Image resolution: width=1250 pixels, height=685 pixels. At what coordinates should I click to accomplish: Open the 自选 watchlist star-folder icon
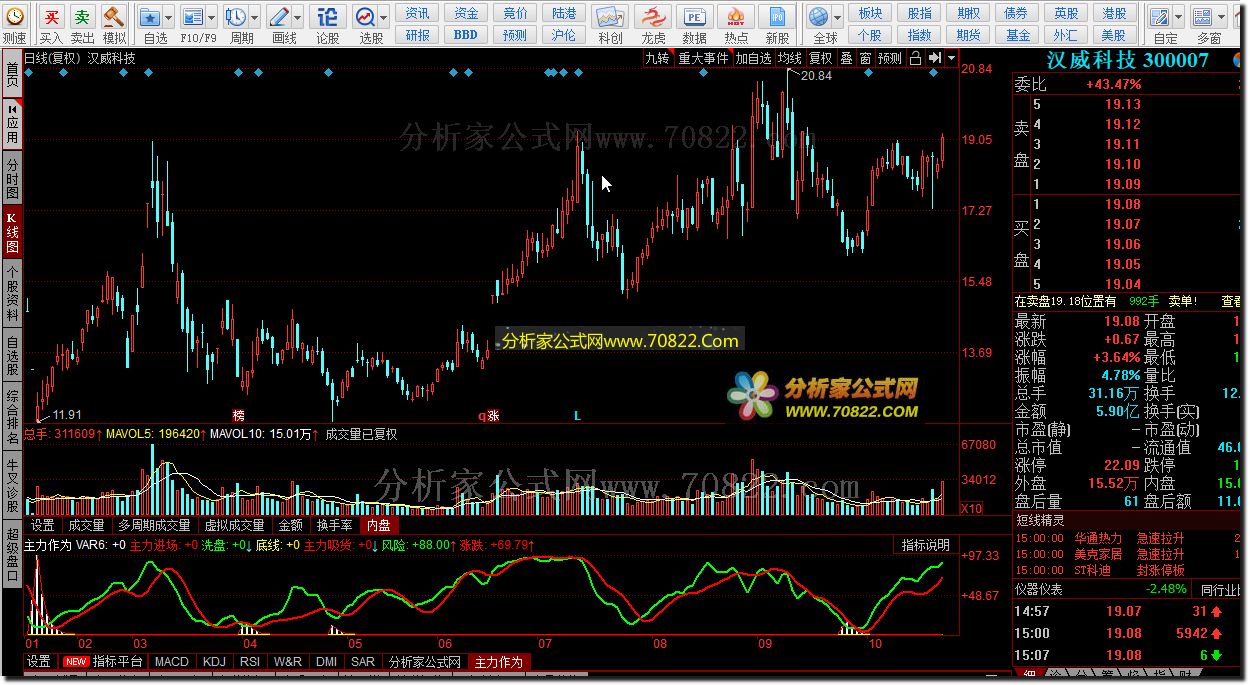[150, 17]
